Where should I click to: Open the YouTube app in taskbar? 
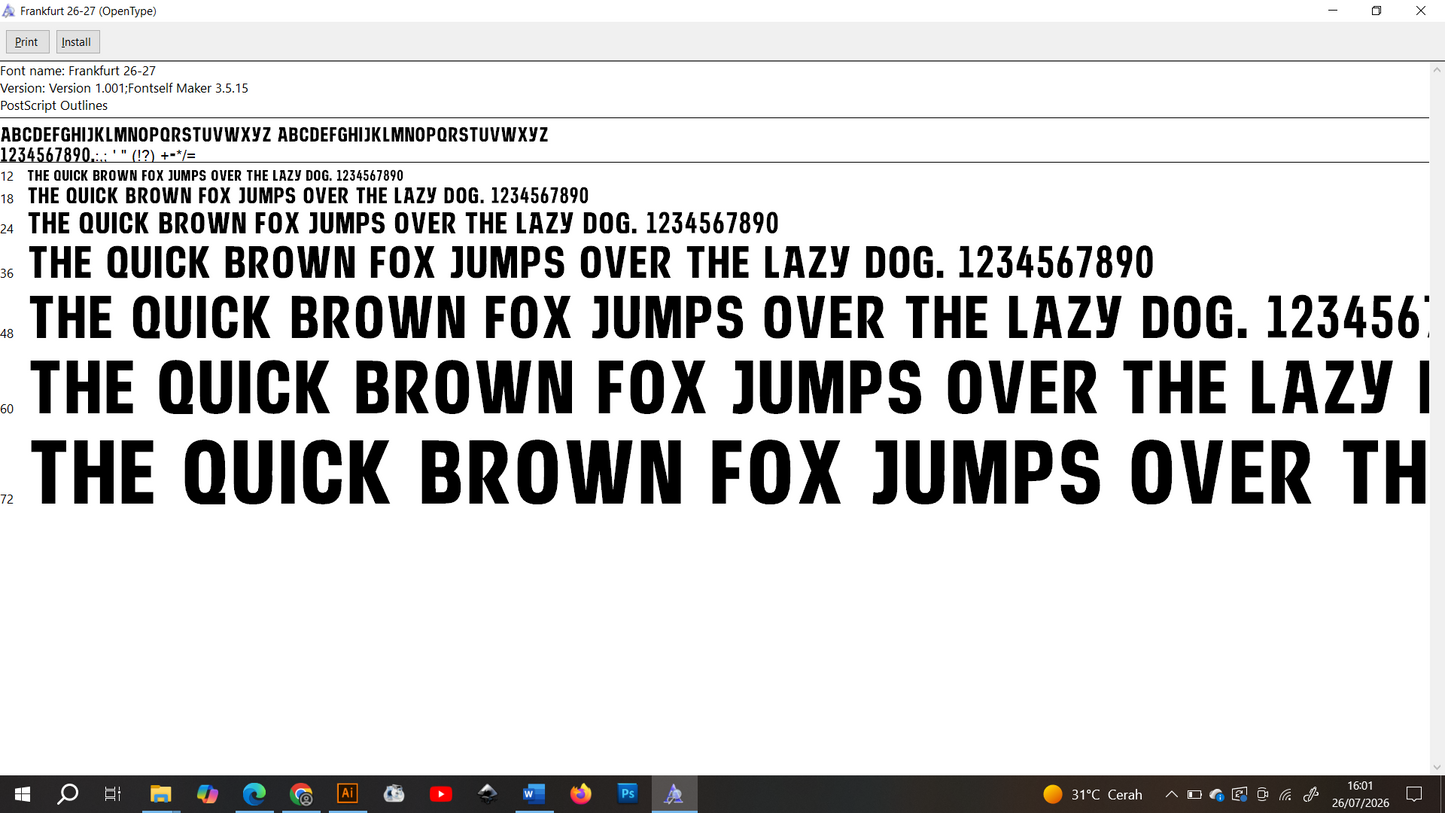[x=441, y=794]
